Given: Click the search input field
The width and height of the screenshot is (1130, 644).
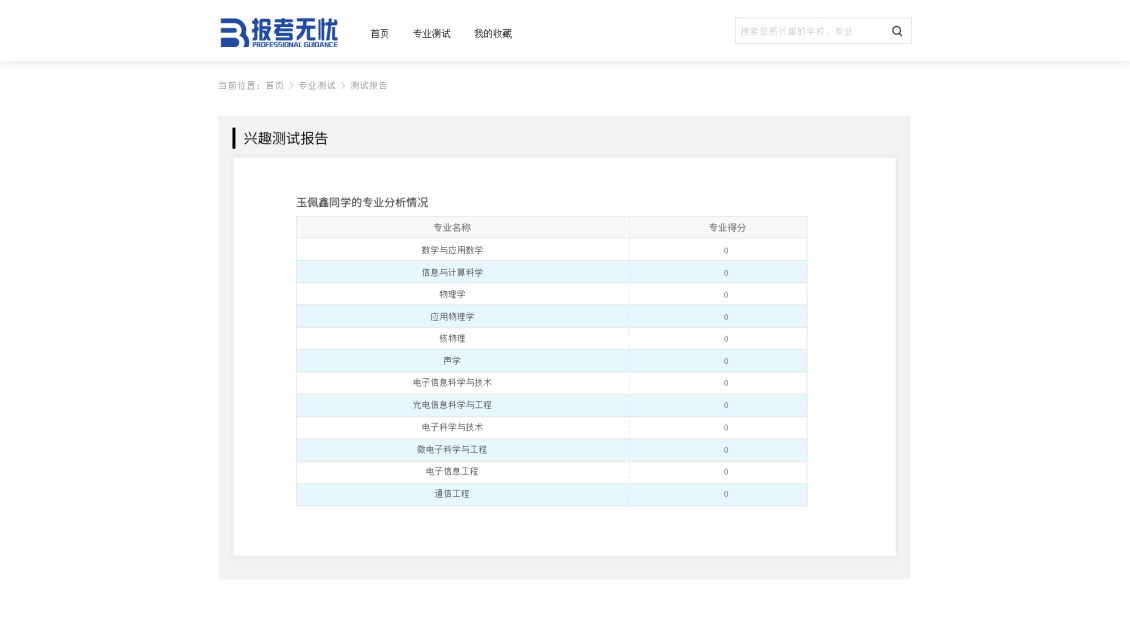Looking at the screenshot, I should tap(810, 31).
